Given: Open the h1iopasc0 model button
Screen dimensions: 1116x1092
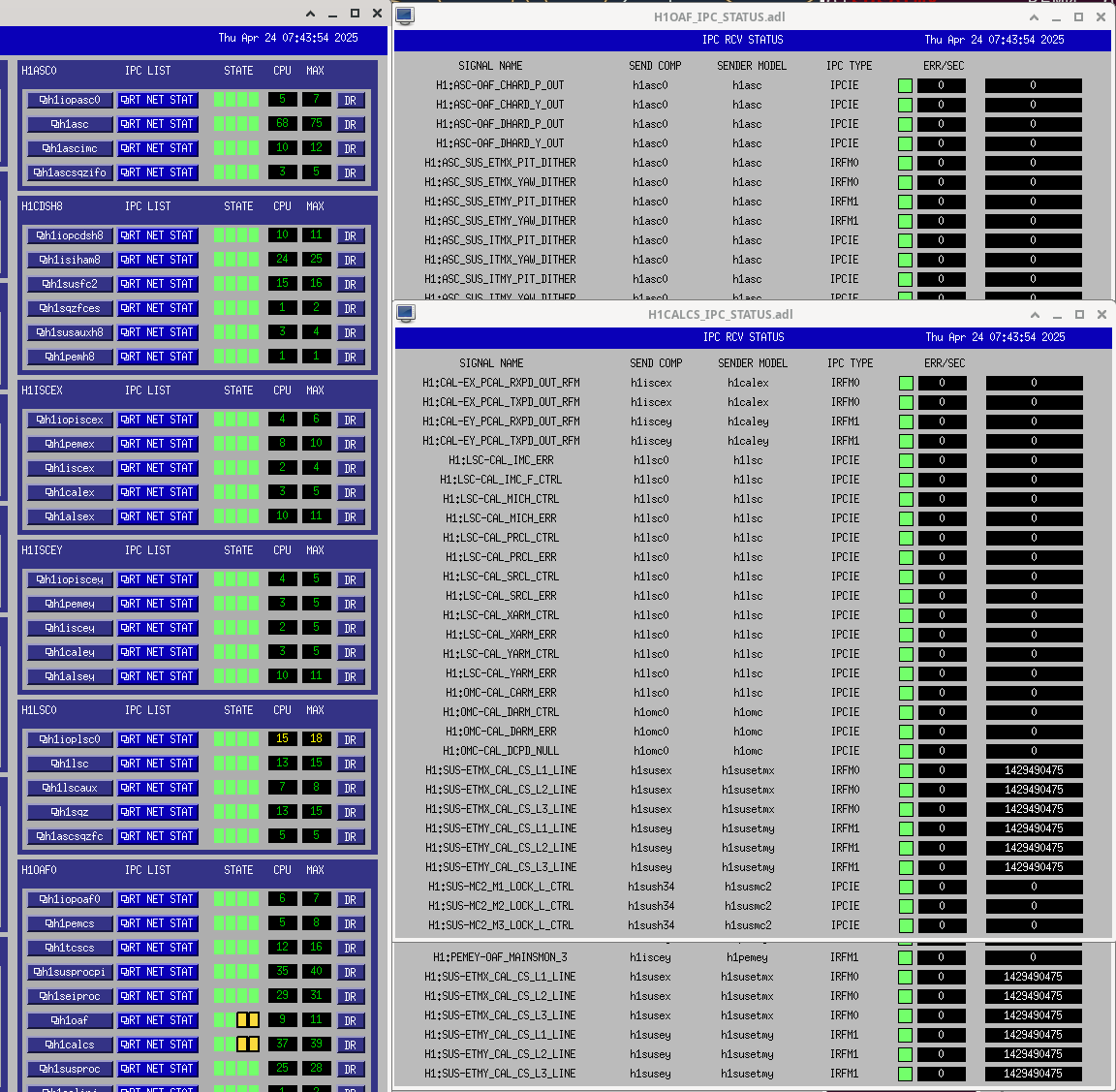Looking at the screenshot, I should pos(70,100).
